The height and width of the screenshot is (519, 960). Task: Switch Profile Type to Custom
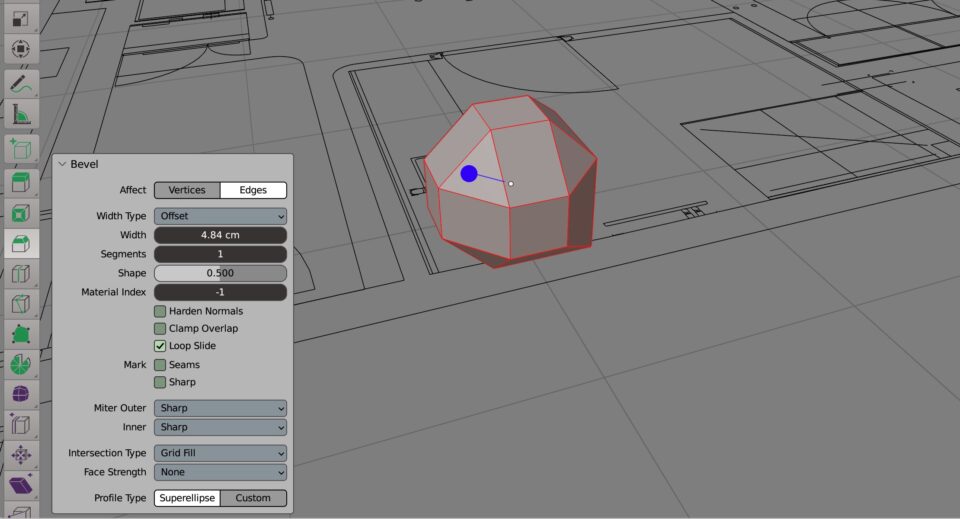pos(253,498)
